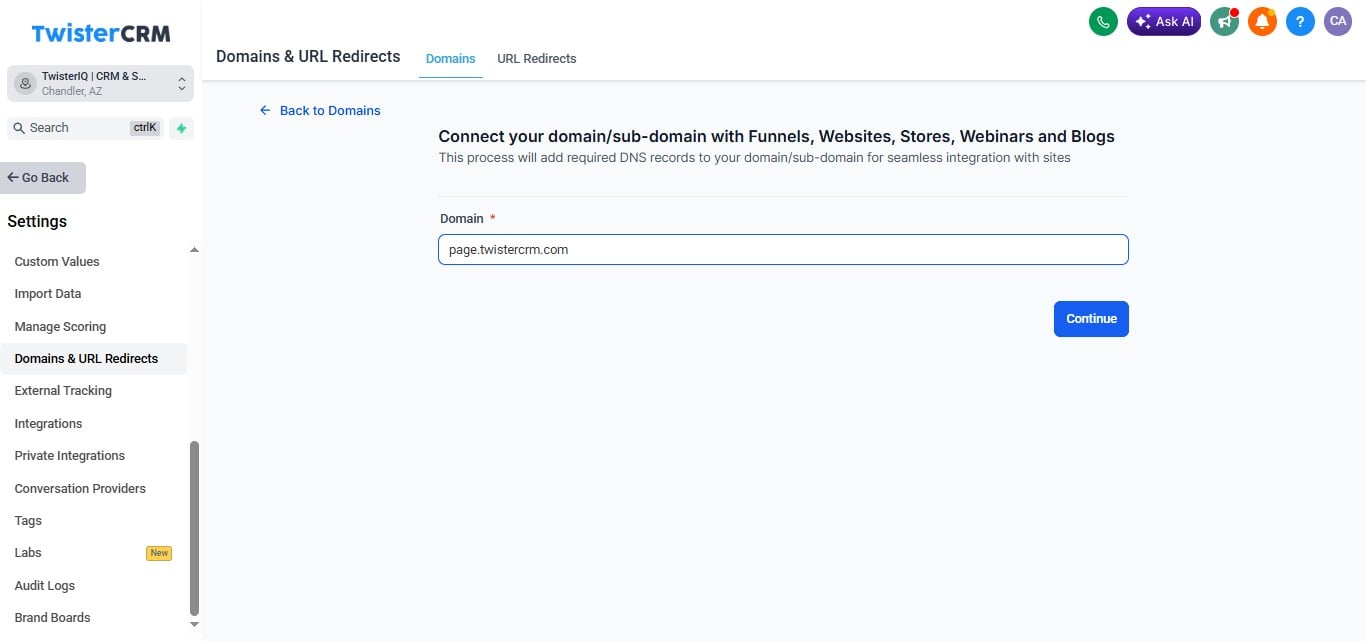Select the Domains tab
The height and width of the screenshot is (641, 1366).
click(451, 59)
